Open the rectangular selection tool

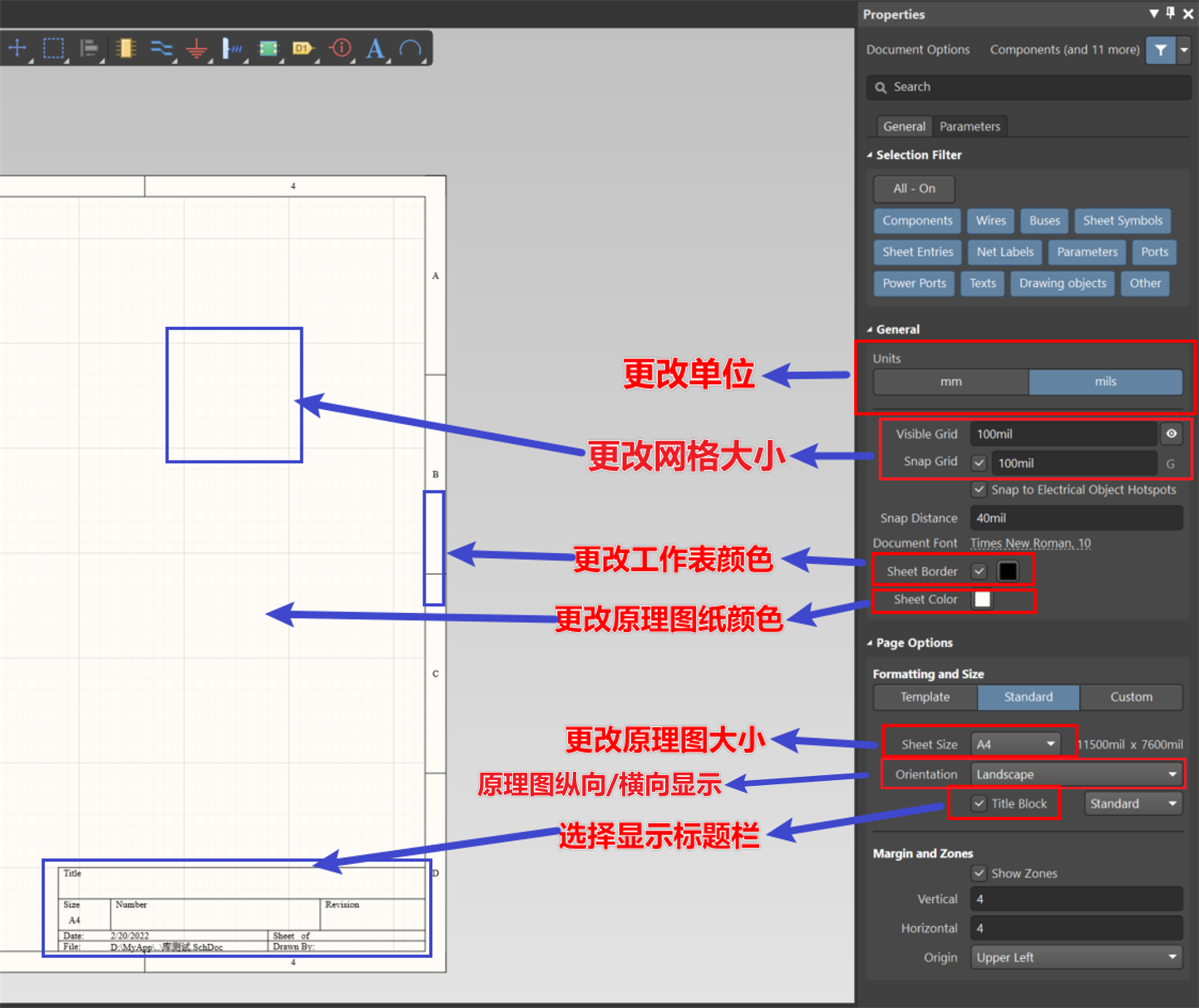[x=54, y=48]
